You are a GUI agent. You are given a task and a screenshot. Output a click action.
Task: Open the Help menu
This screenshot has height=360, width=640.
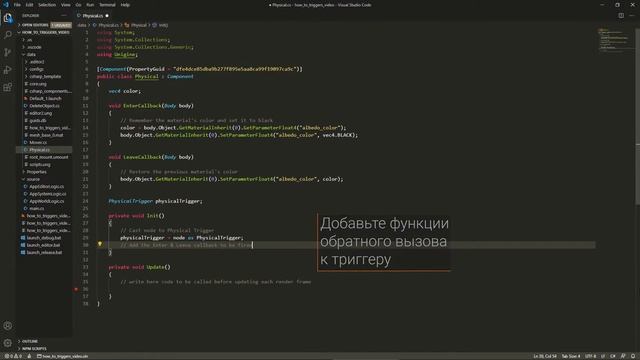click(x=125, y=5)
